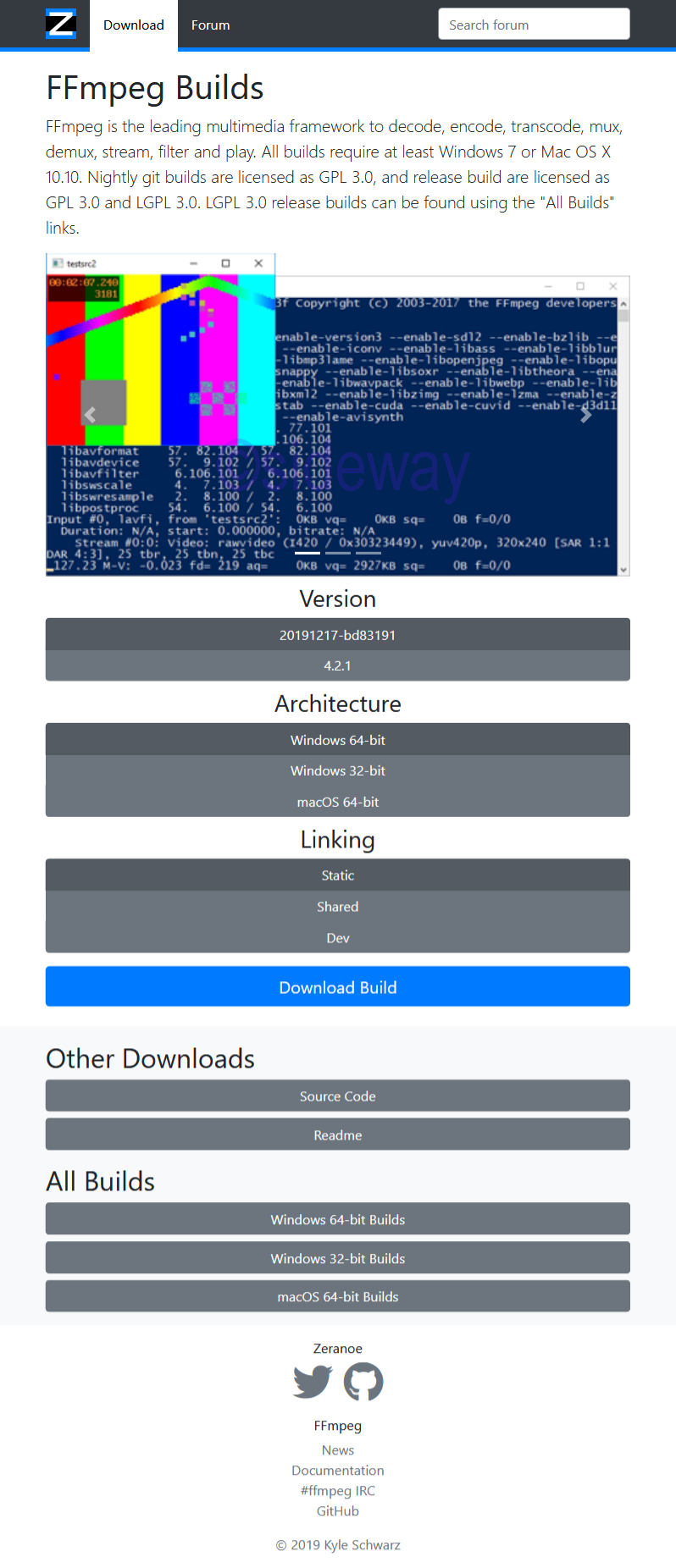676x1568 pixels.
Task: Show previous carousel slide arrow
Action: coord(90,415)
